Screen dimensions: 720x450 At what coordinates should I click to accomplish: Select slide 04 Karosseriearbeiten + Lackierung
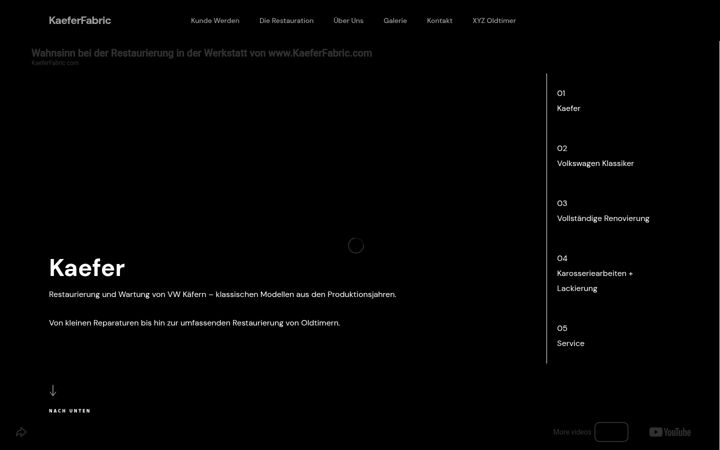595,274
